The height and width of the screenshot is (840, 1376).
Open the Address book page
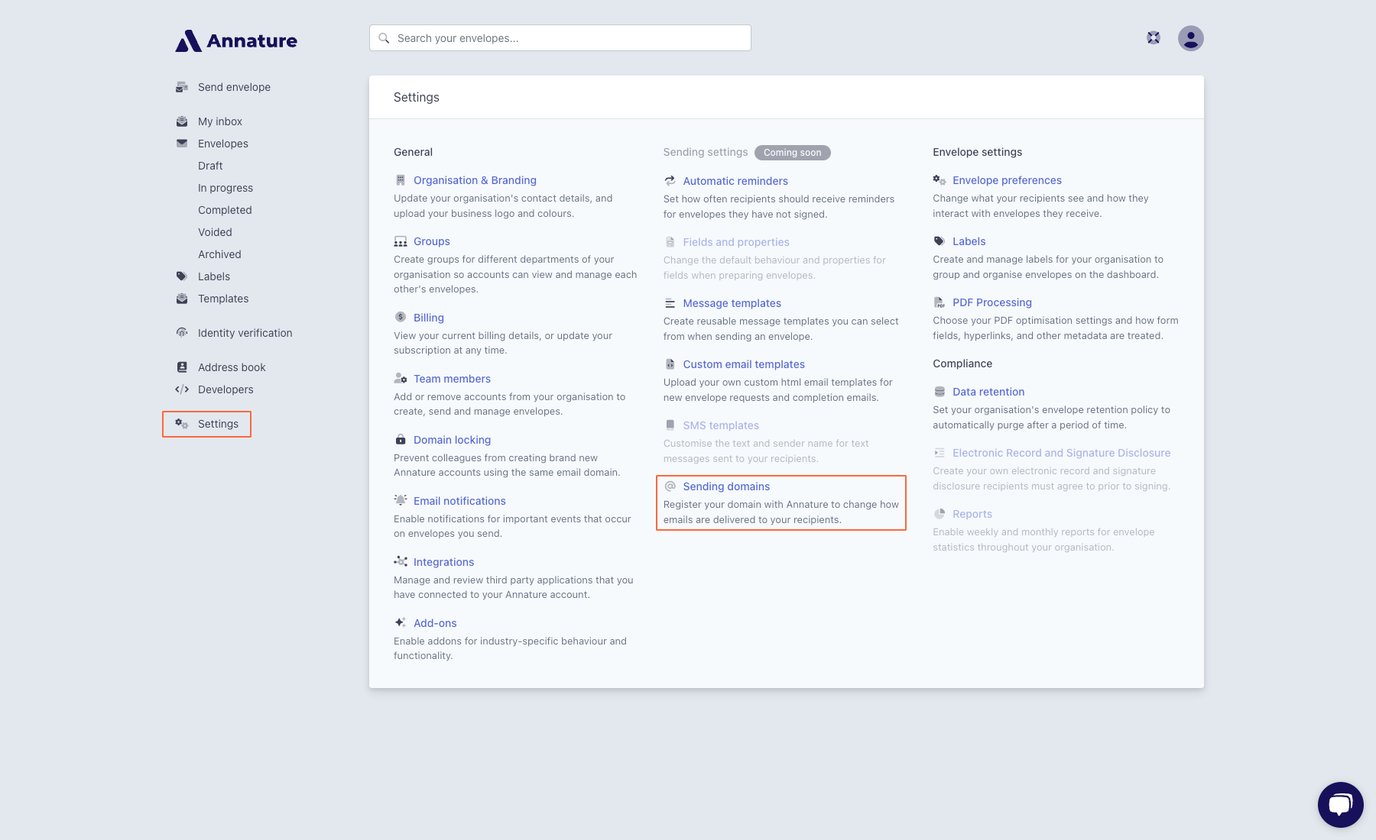[231, 367]
